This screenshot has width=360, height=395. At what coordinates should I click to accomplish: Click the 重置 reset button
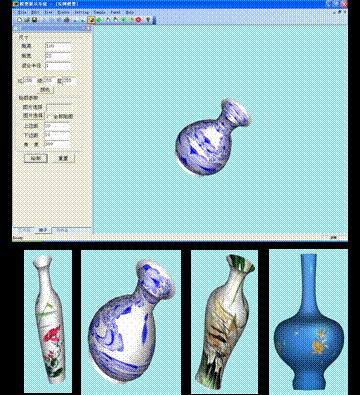coord(63,158)
